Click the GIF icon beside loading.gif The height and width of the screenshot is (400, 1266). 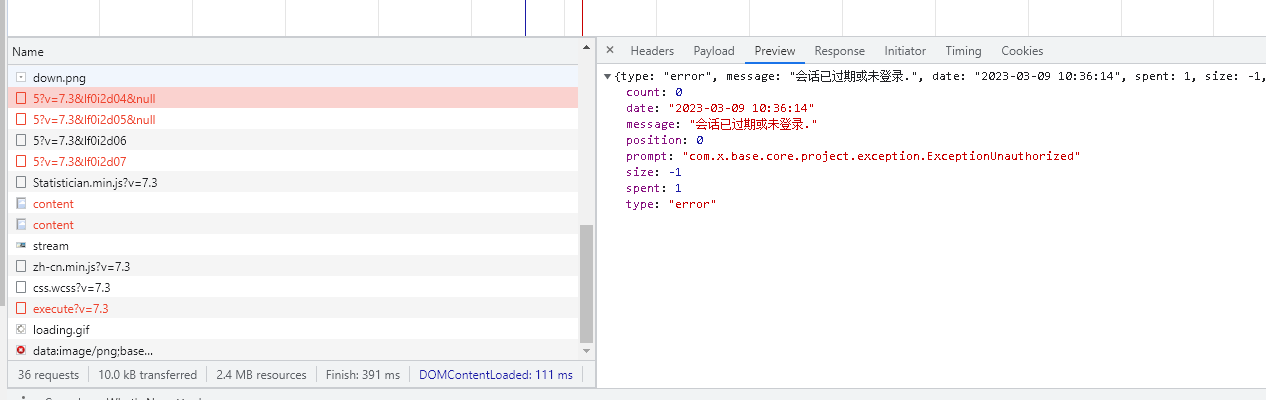click(x=21, y=329)
